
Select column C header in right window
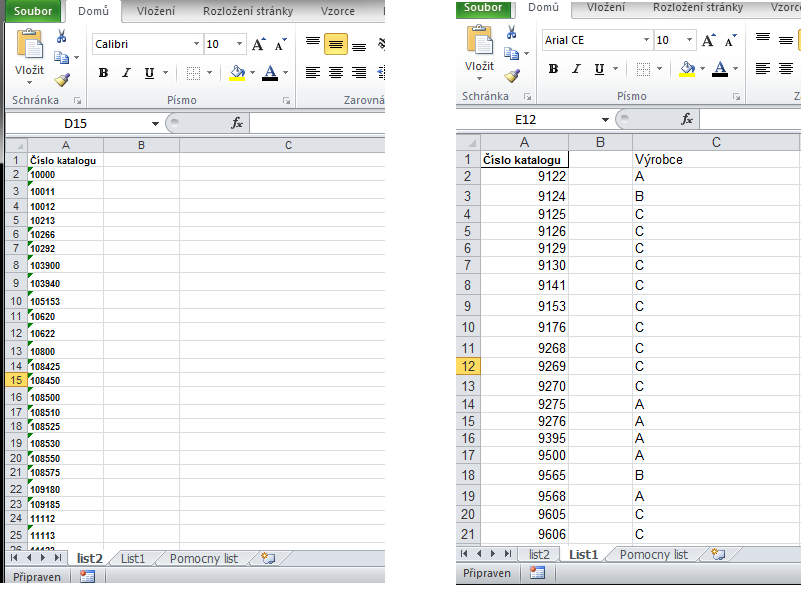716,142
